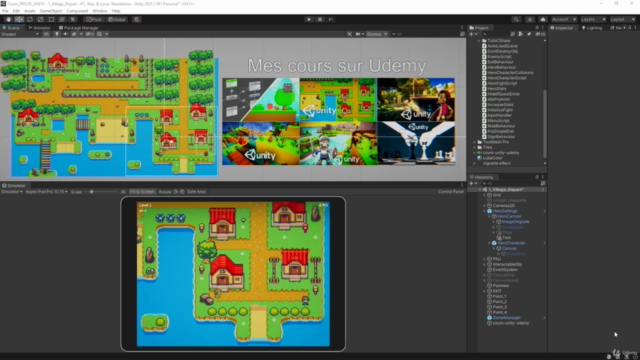This screenshot has height=360, width=640.
Task: Click Fit to Screen button in Simulator
Action: [x=142, y=191]
